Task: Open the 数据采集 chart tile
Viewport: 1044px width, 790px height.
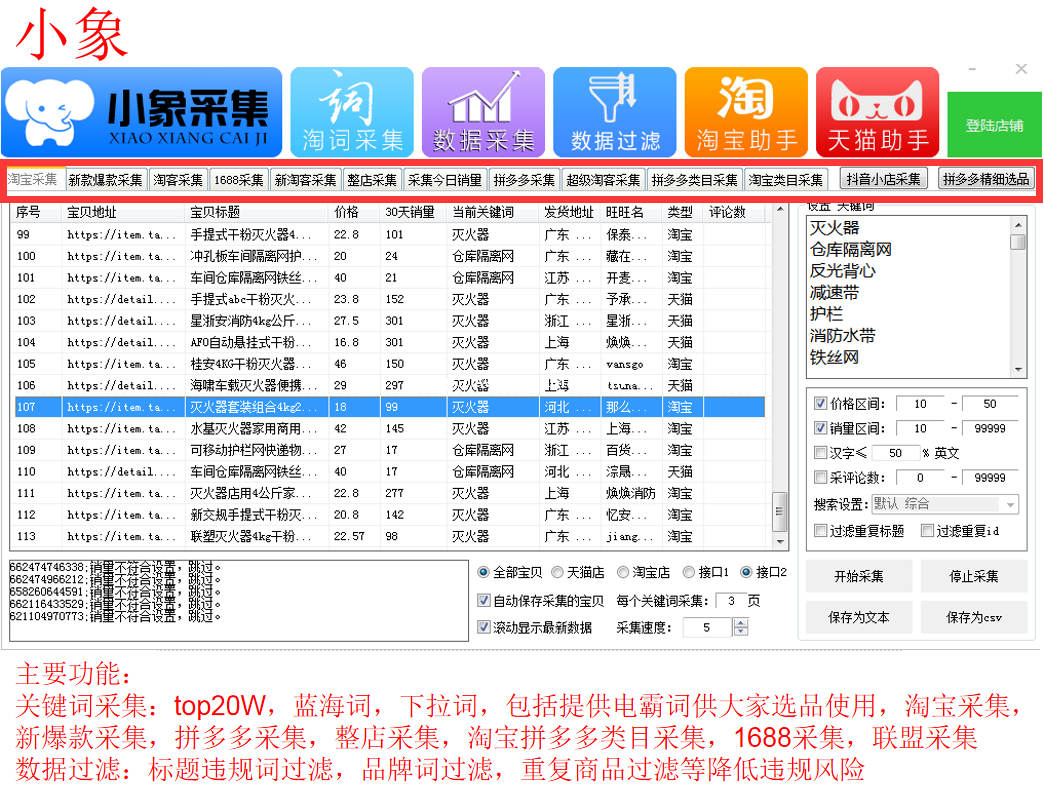Action: point(483,112)
